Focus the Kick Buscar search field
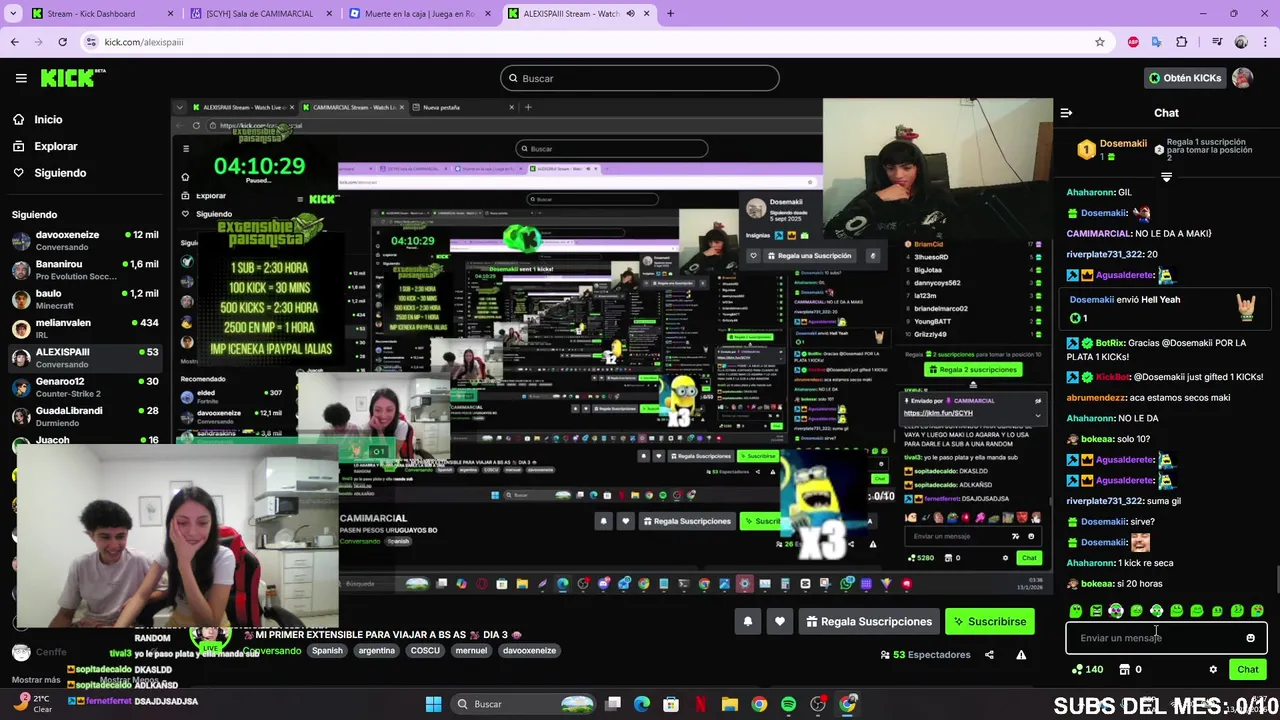1280x720 pixels. [640, 78]
